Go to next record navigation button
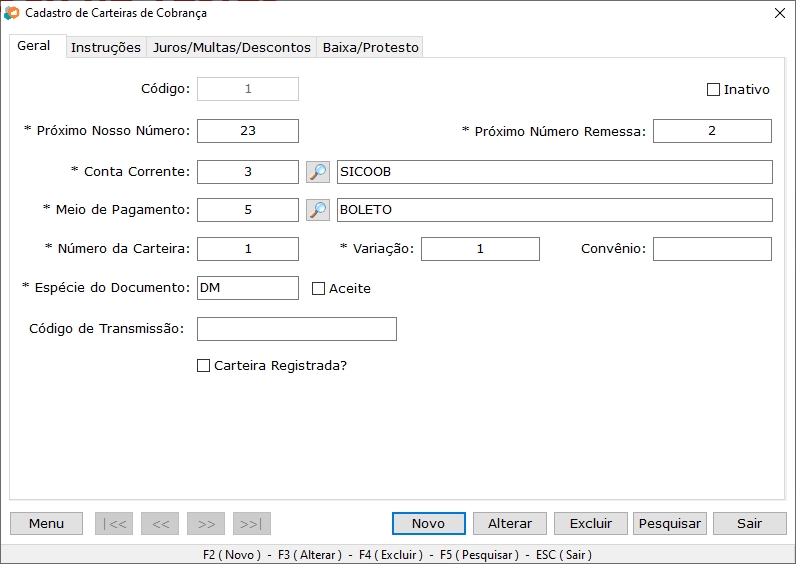Viewport: 796px width, 564px height. pos(206,524)
